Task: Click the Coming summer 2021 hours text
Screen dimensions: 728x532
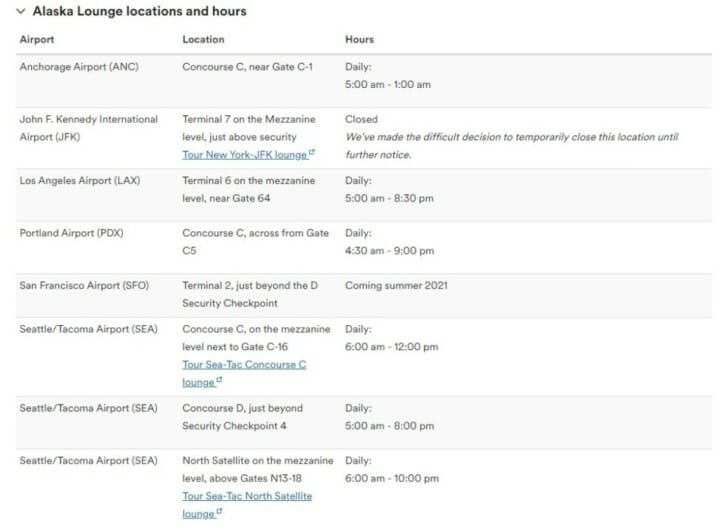Action: click(396, 285)
